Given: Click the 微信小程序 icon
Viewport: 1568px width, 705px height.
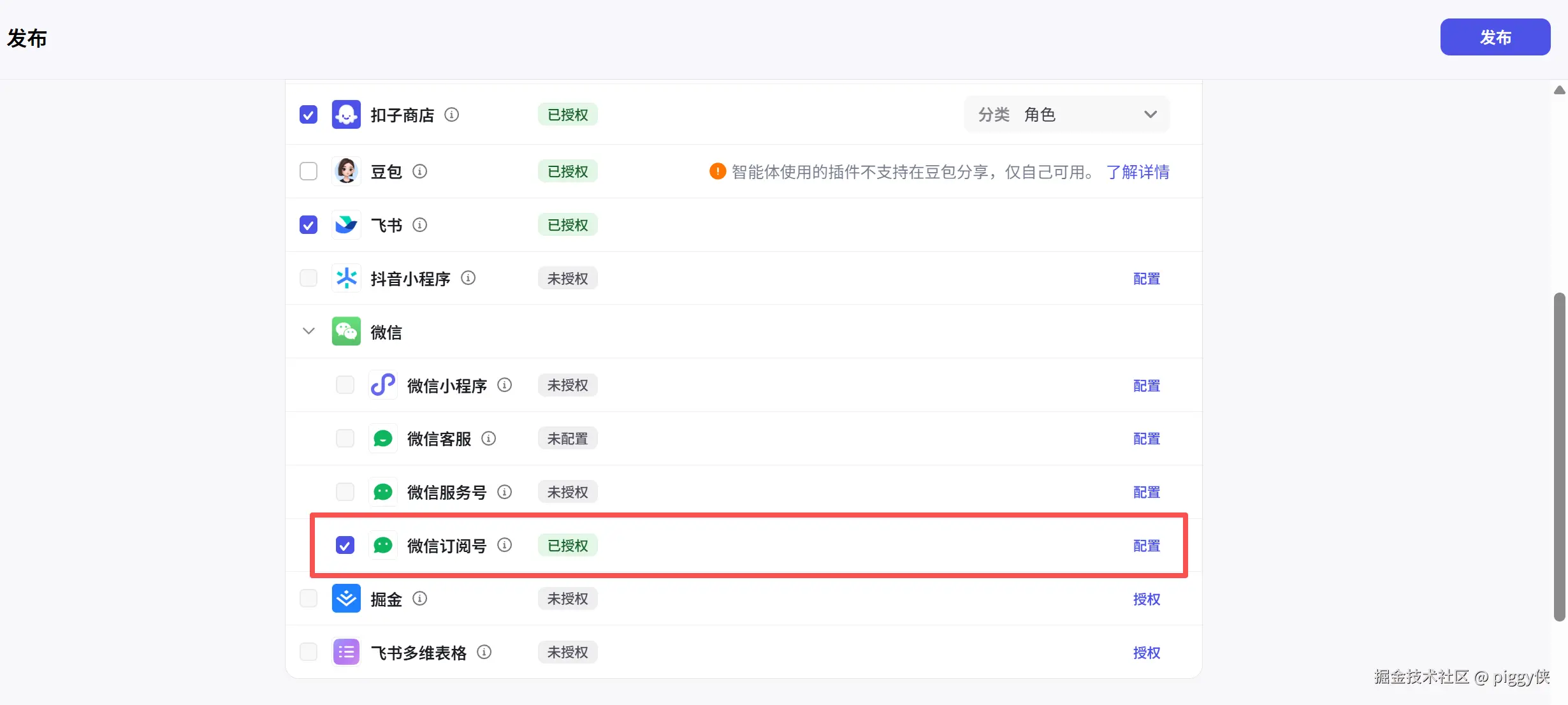Looking at the screenshot, I should (x=382, y=385).
